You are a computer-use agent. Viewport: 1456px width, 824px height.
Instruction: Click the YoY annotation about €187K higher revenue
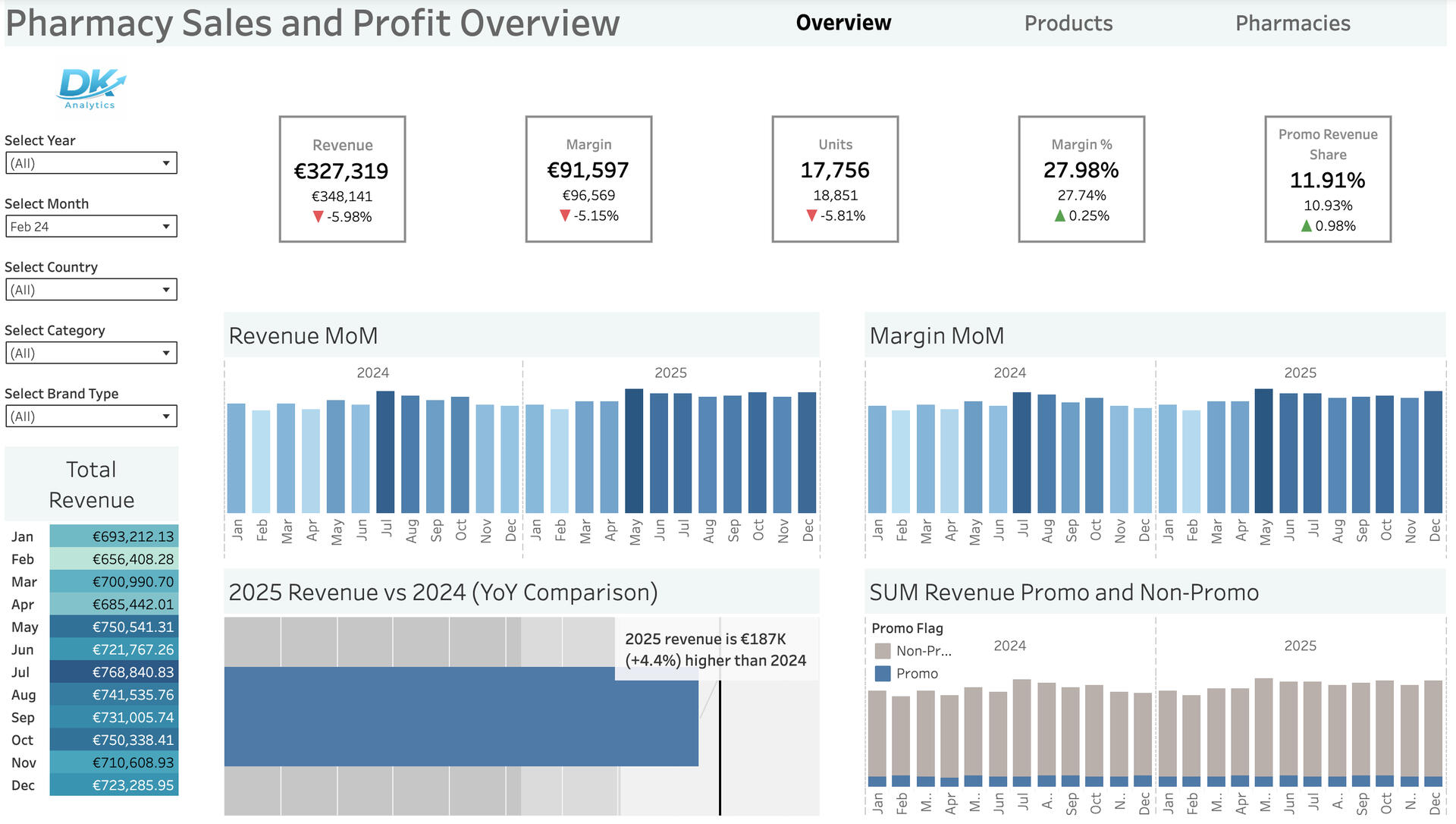(x=716, y=649)
